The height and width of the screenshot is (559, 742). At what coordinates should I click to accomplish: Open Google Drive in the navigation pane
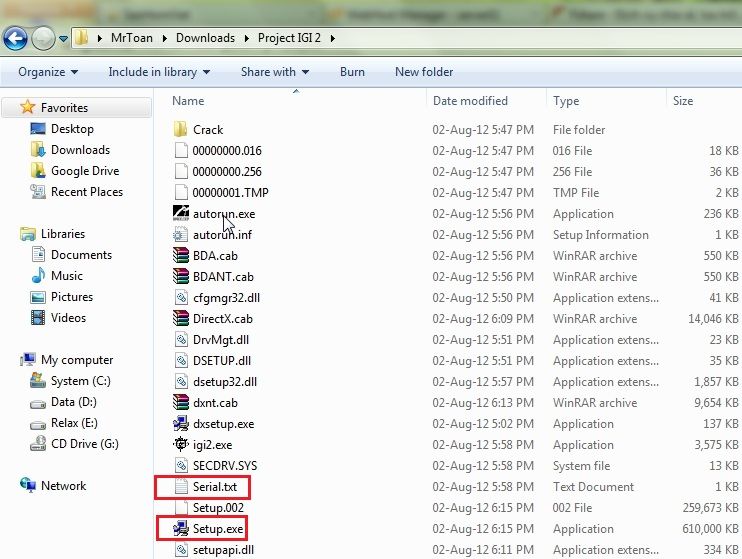85,171
